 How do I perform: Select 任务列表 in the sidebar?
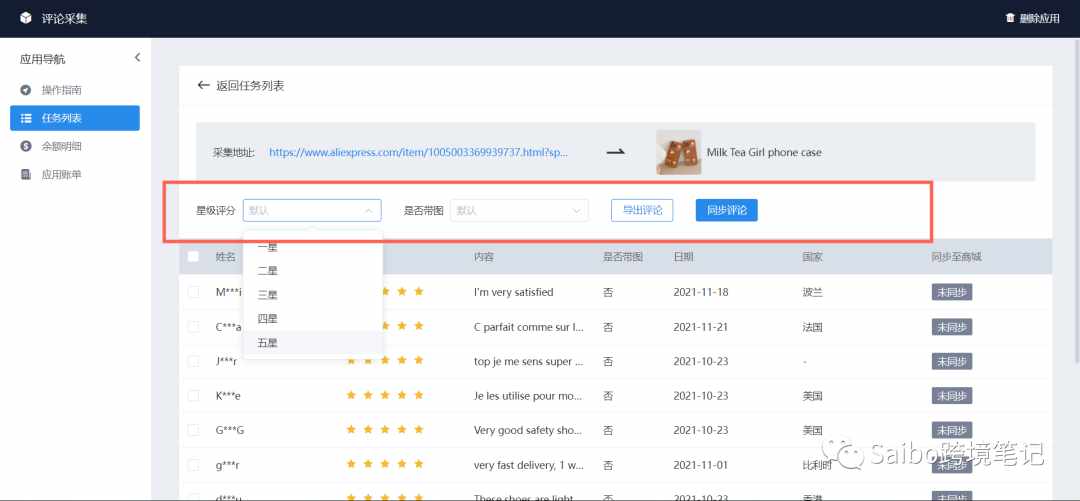tap(75, 119)
